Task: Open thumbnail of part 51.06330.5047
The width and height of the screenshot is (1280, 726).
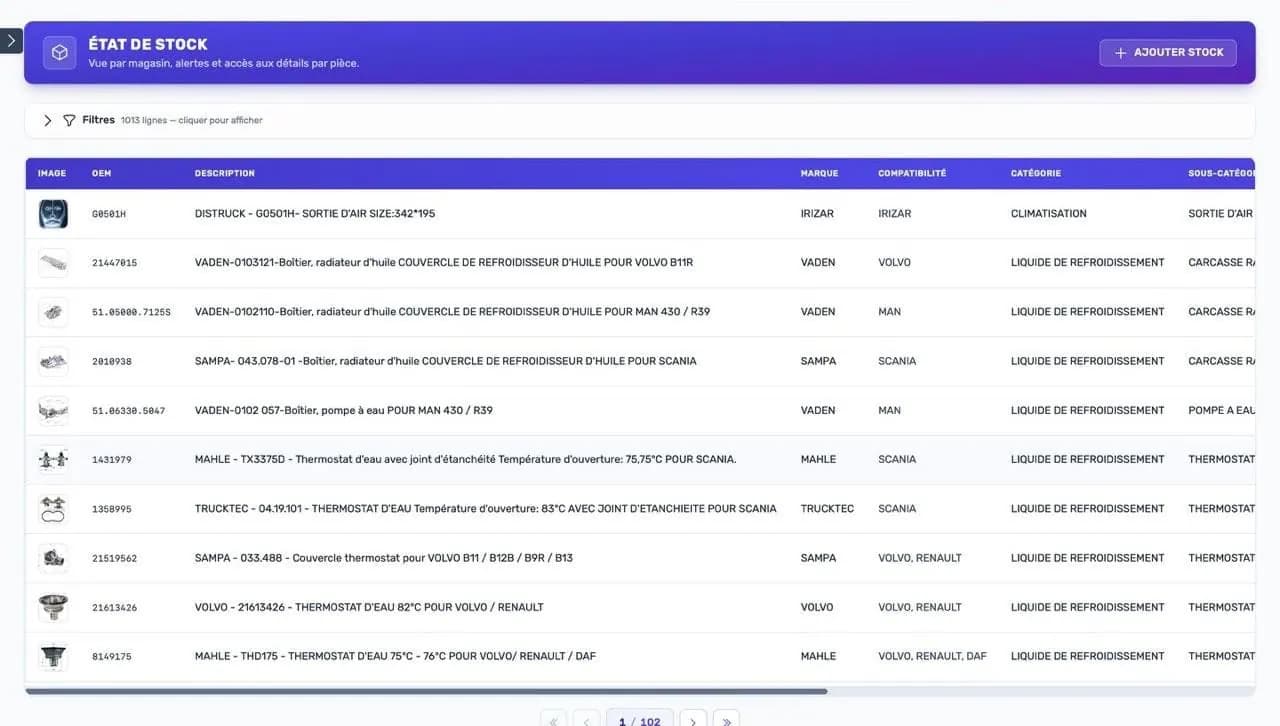Action: click(53, 410)
